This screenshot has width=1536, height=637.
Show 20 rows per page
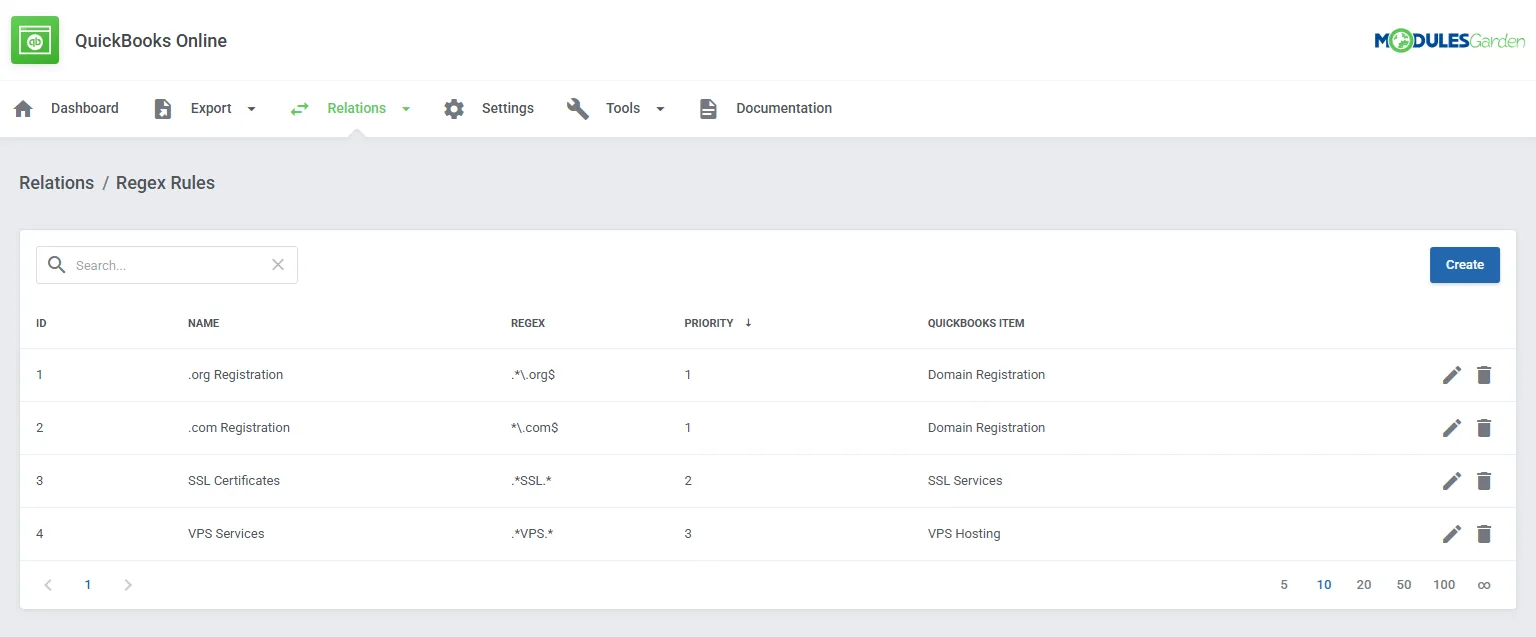pyautogui.click(x=1364, y=585)
